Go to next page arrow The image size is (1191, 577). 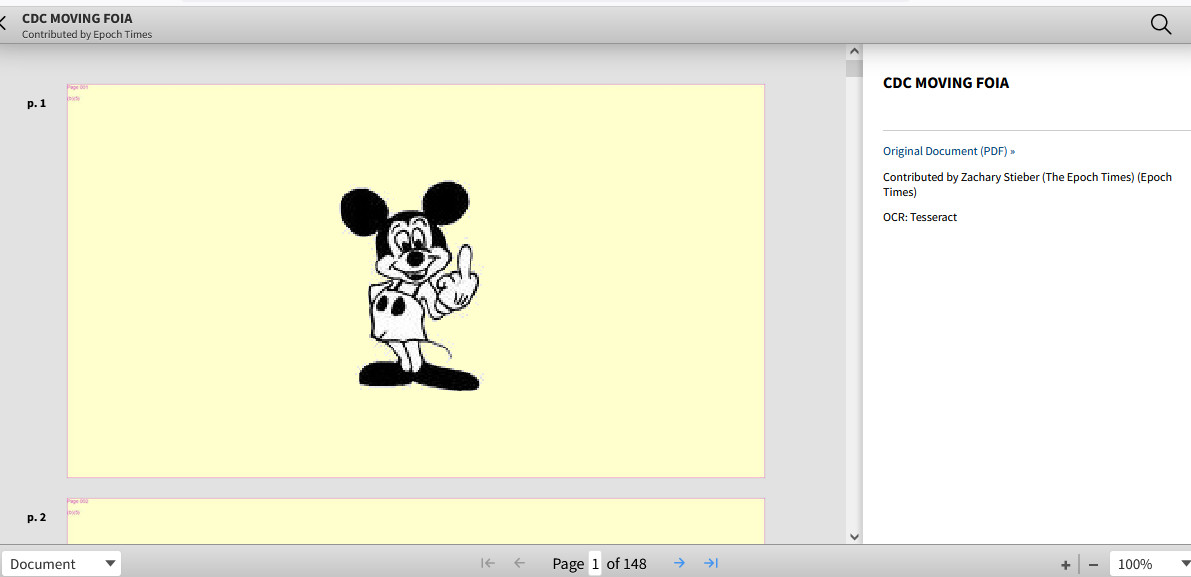680,563
